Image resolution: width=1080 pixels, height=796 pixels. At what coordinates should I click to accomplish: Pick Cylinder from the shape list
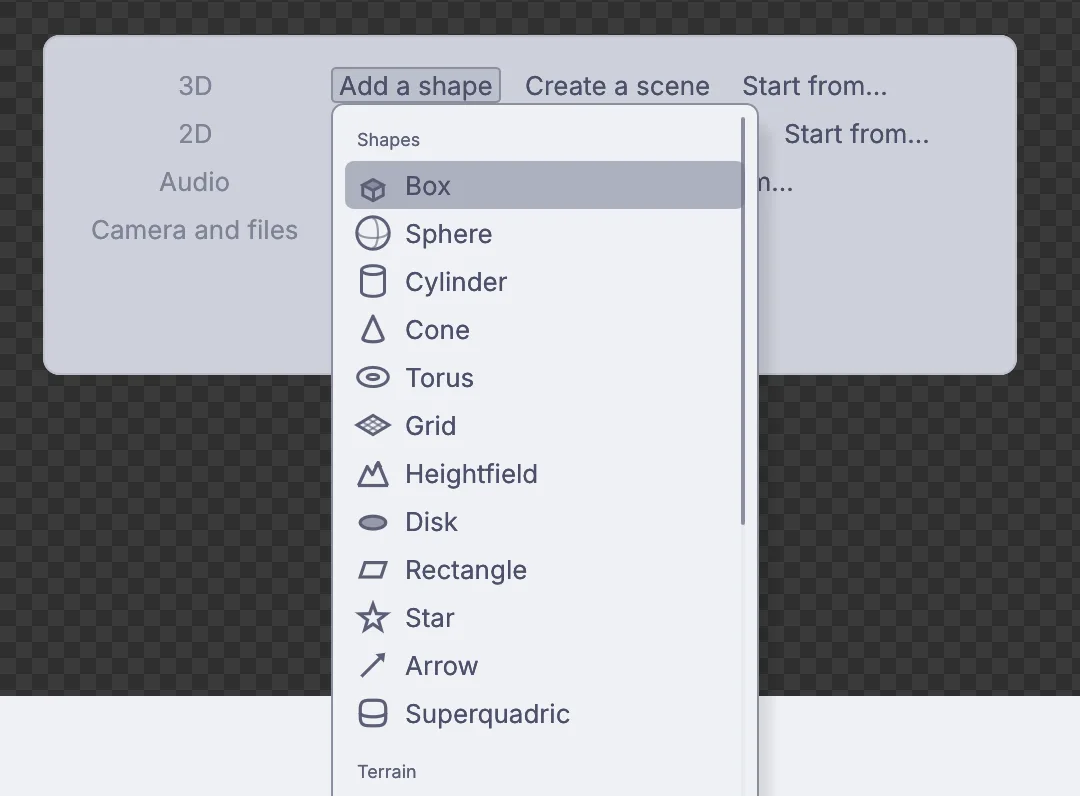click(x=544, y=282)
